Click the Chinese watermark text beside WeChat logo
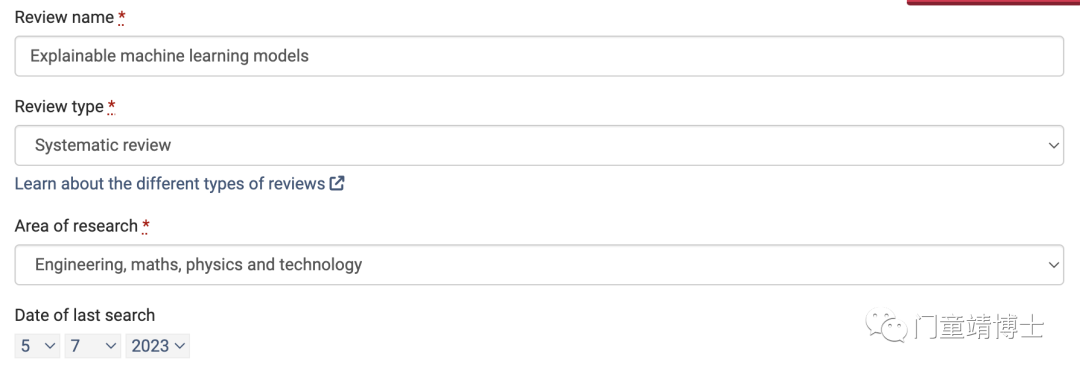 [x=979, y=326]
